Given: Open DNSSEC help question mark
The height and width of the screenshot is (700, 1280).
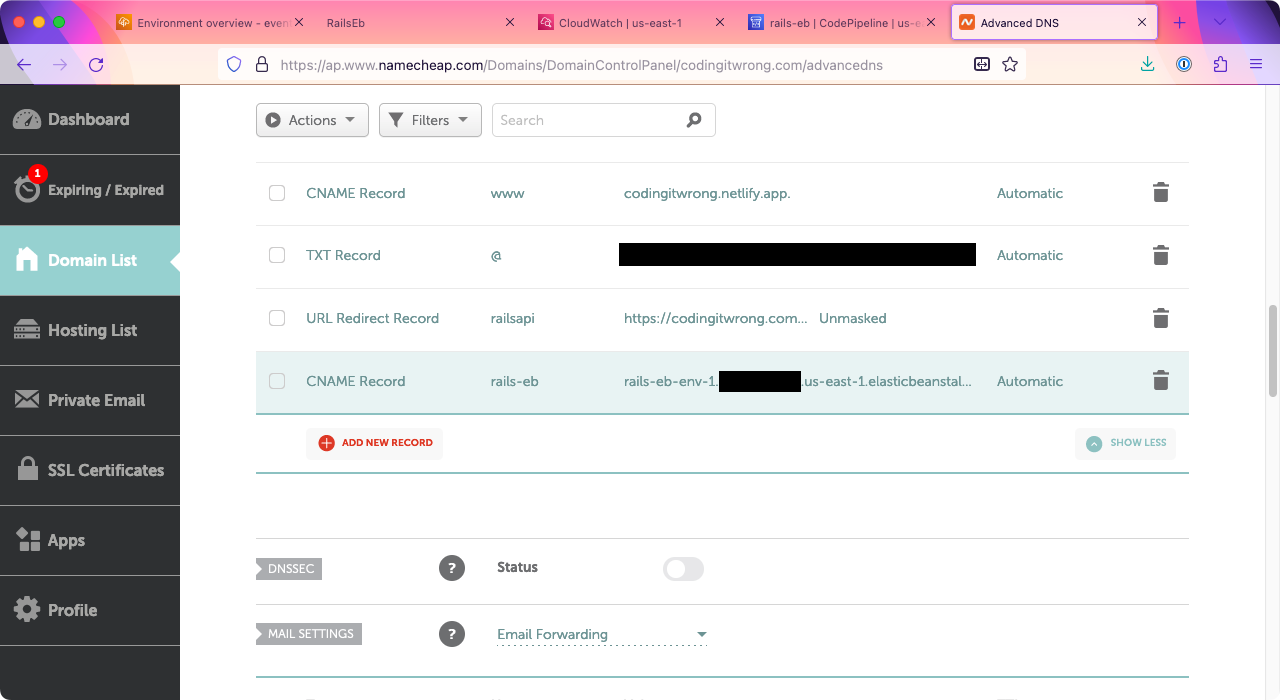Looking at the screenshot, I should (452, 568).
